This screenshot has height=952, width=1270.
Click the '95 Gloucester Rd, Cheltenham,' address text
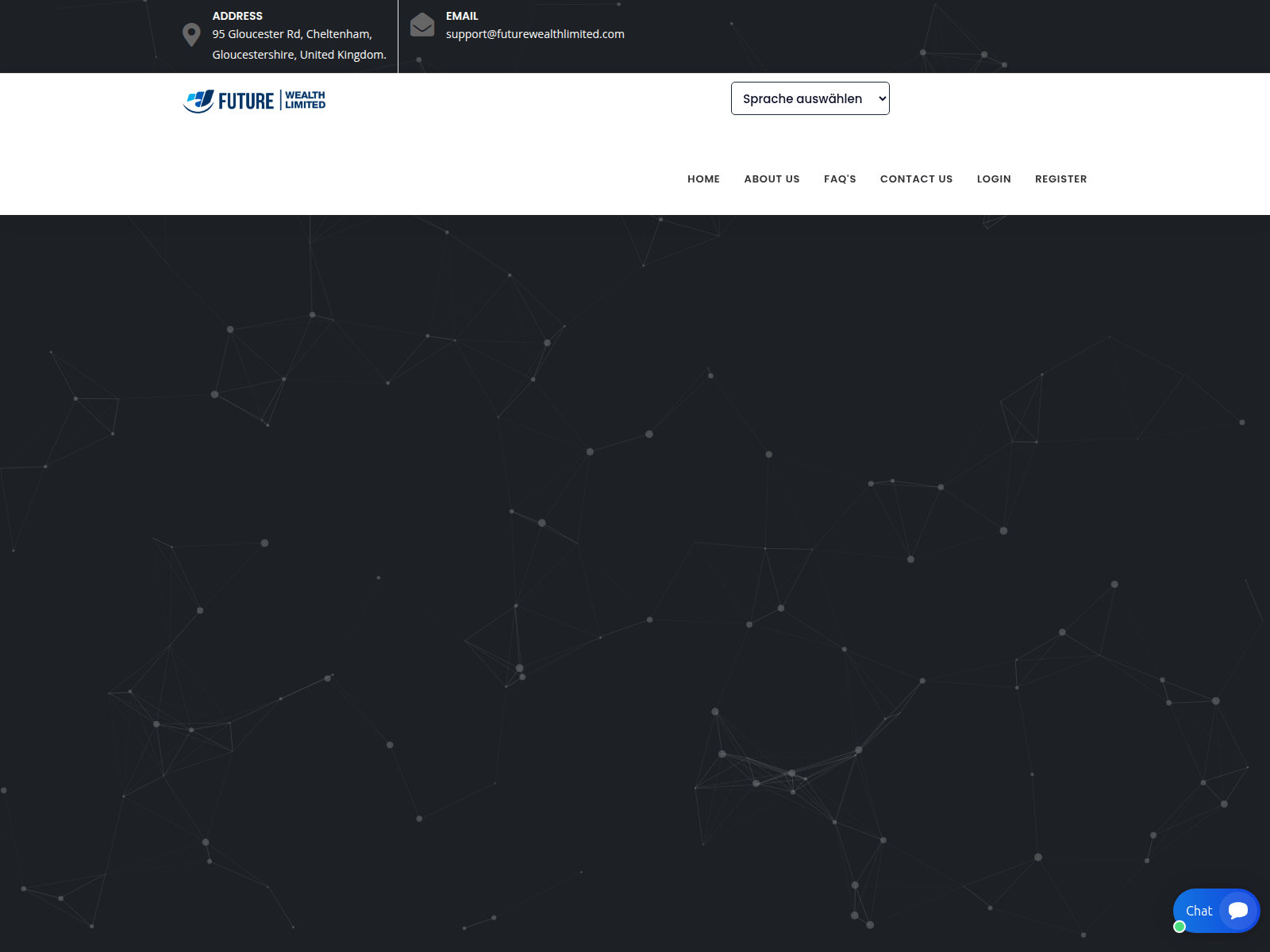pos(292,34)
